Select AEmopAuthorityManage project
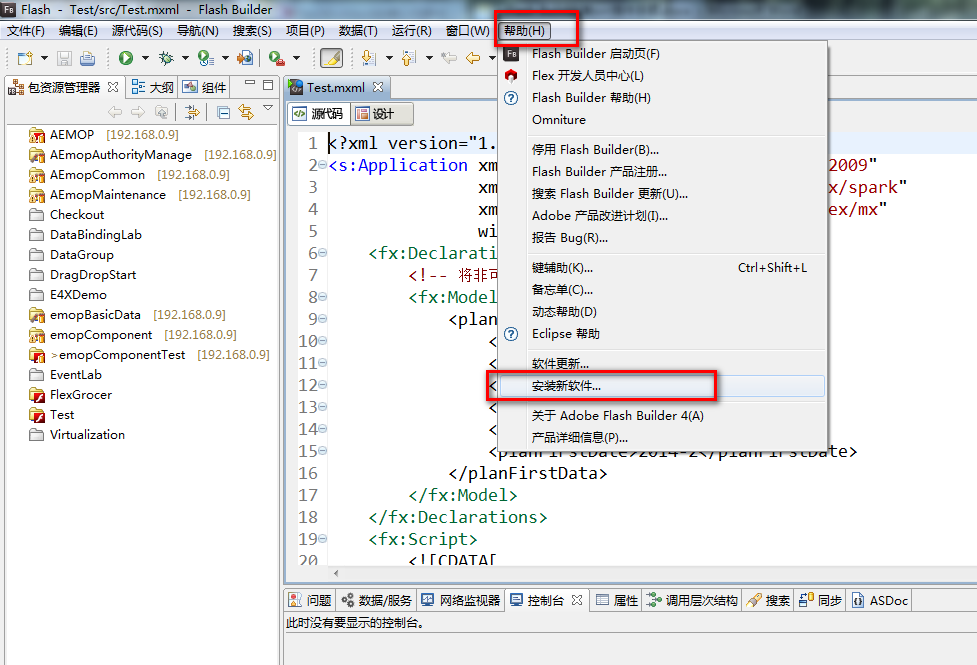 [x=152, y=155]
